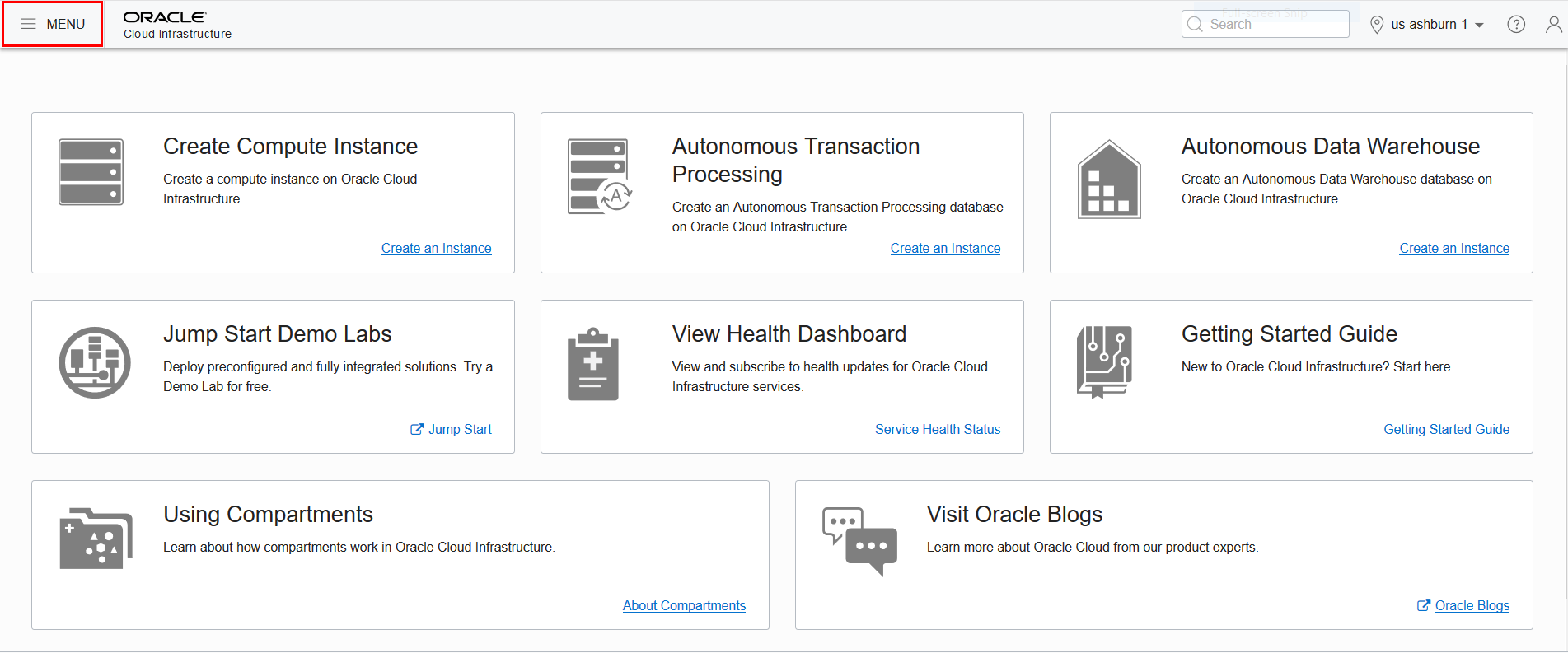Viewport: 1568px width, 653px height.
Task: Click the Create Compute Instance server icon
Action: [x=91, y=172]
